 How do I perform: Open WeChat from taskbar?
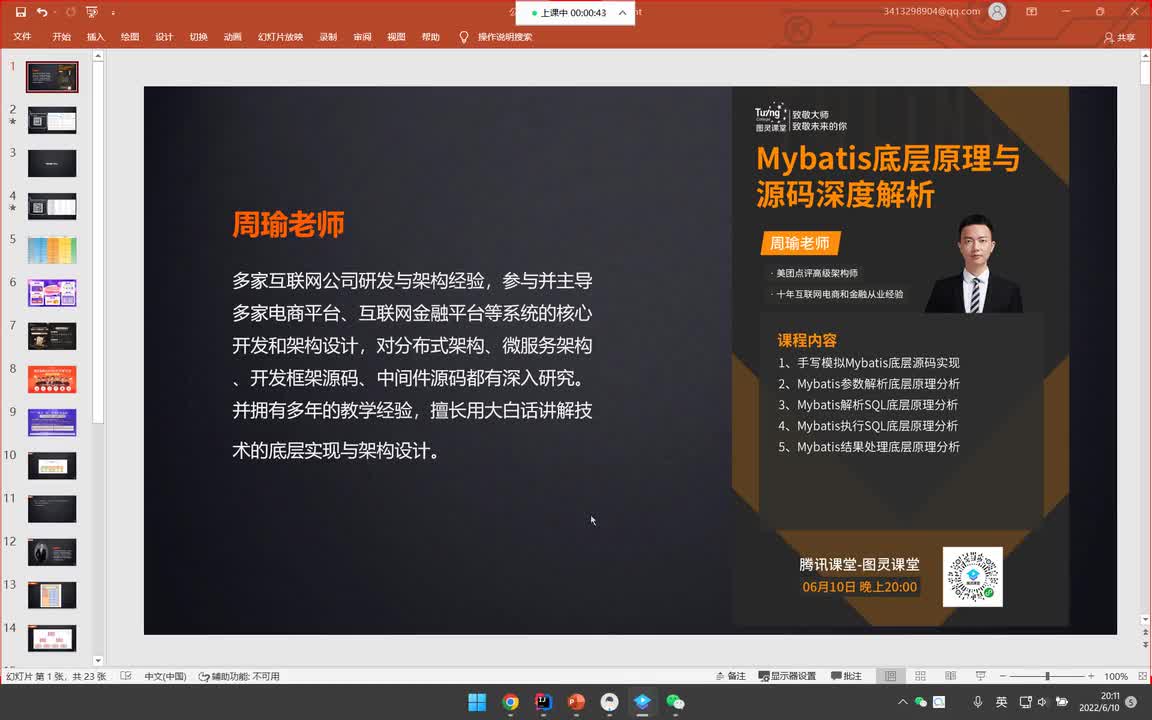[675, 702]
